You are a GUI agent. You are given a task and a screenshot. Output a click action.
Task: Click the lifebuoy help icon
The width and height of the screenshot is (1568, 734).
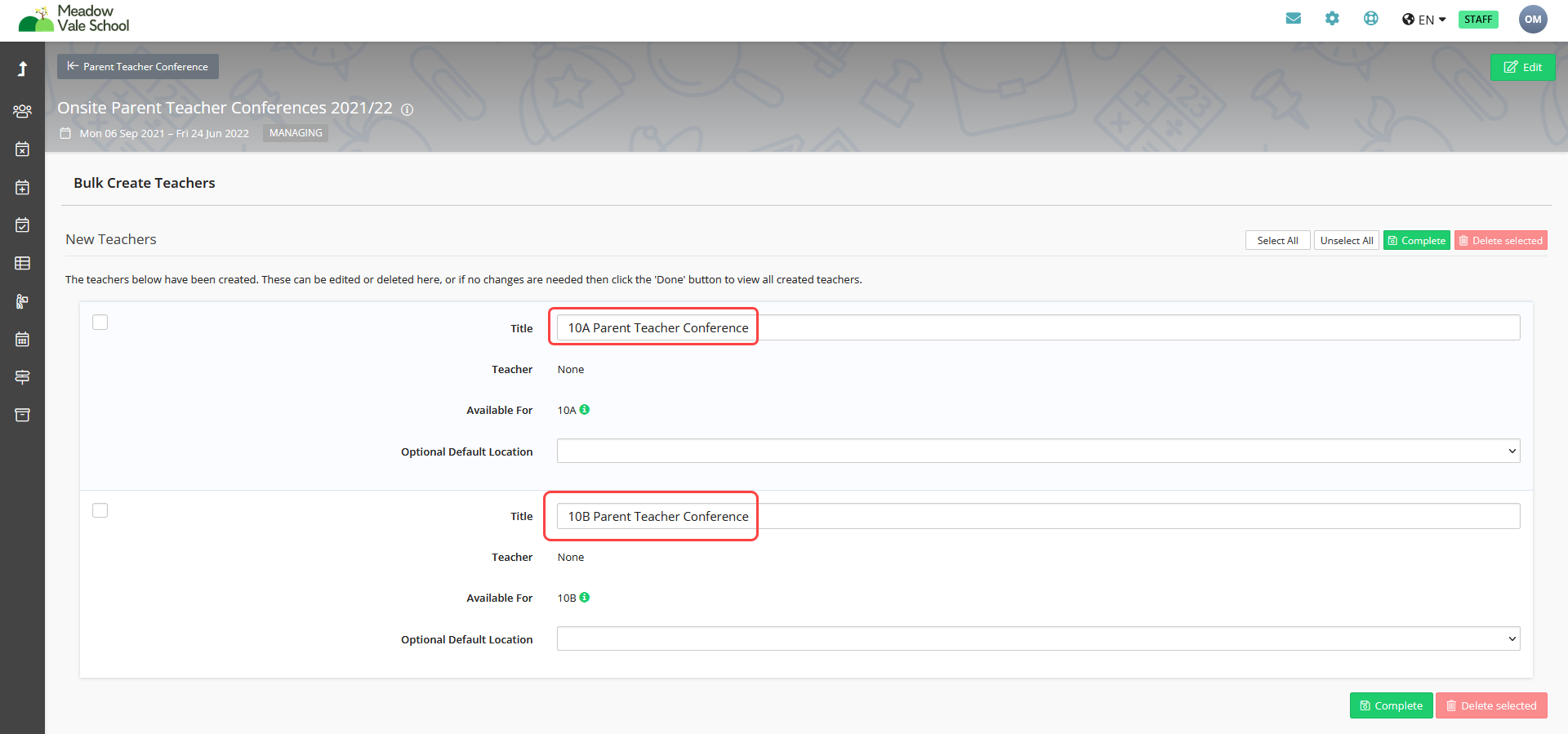[x=1370, y=19]
